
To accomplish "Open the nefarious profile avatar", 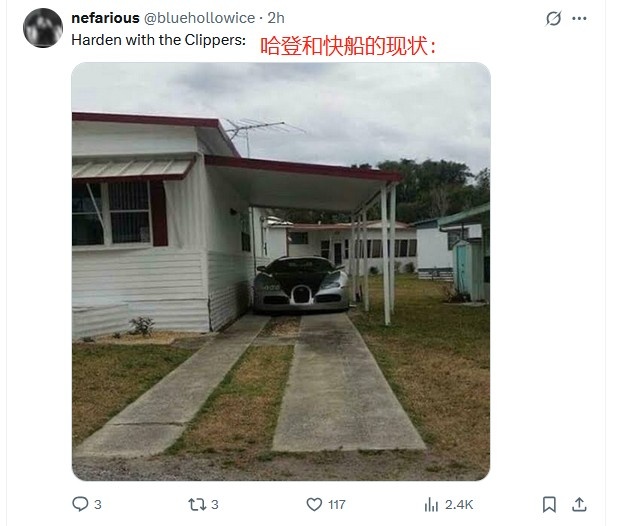I will pos(43,28).
